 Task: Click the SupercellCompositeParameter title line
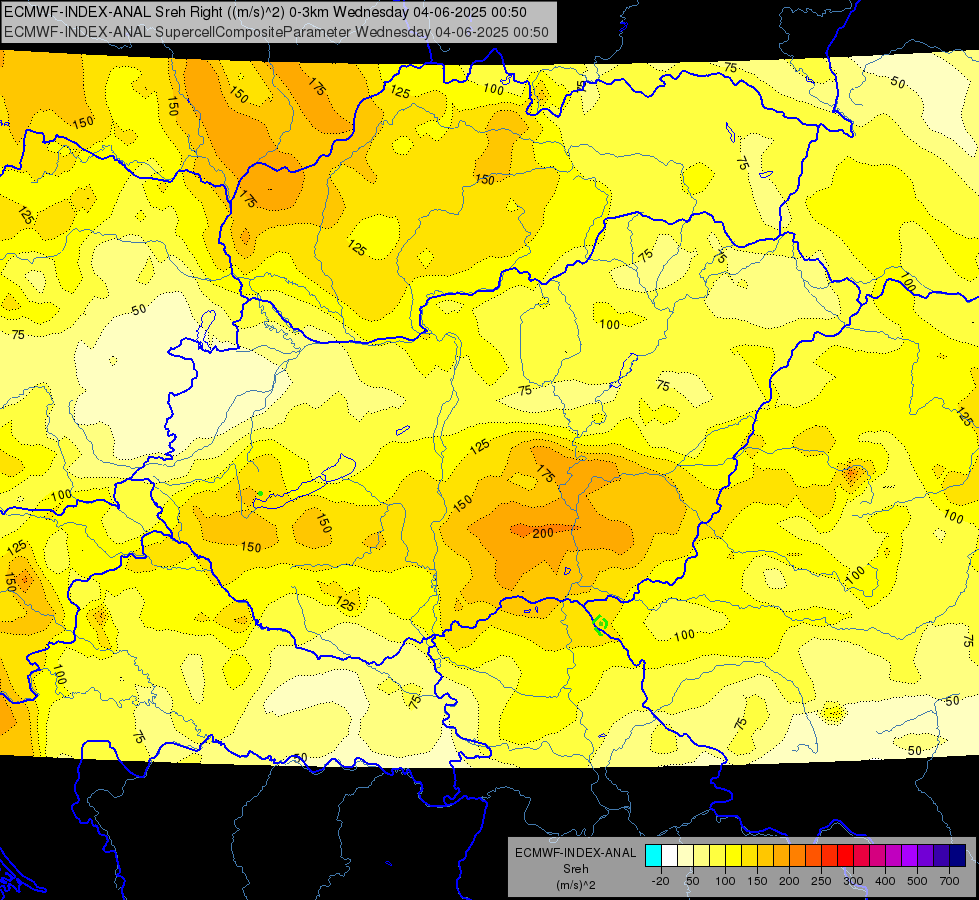click(x=276, y=32)
